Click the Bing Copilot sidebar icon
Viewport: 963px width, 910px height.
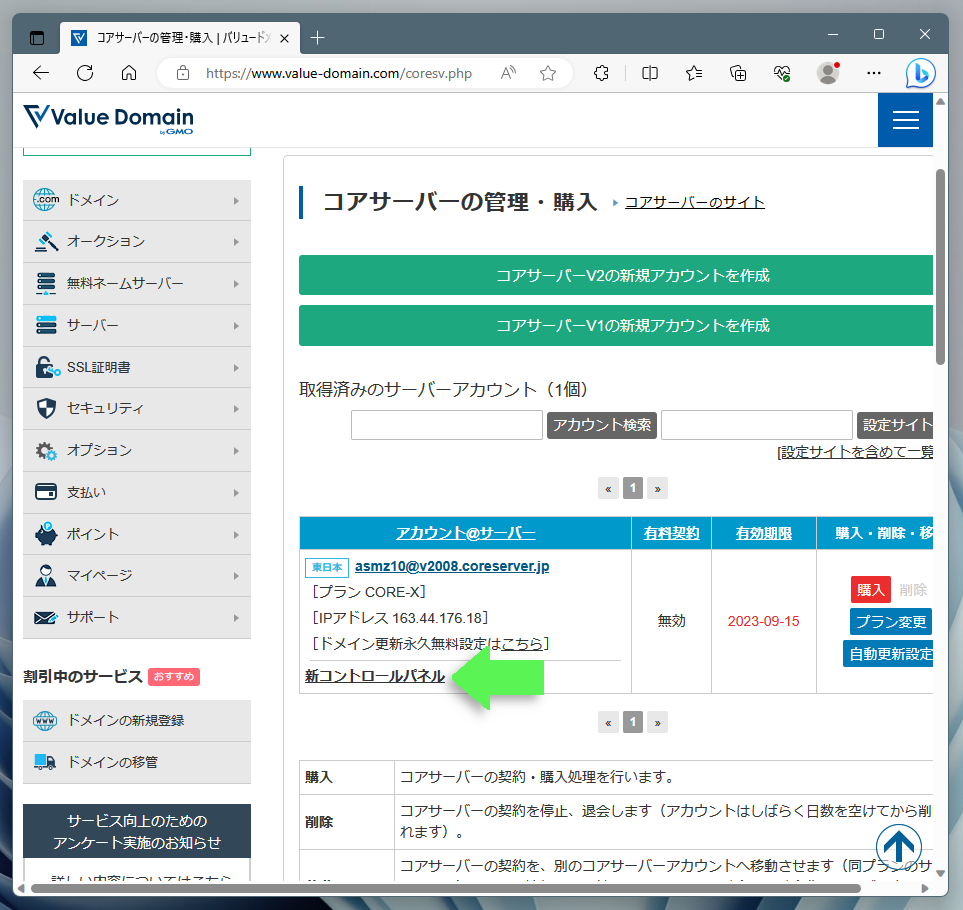(x=920, y=73)
